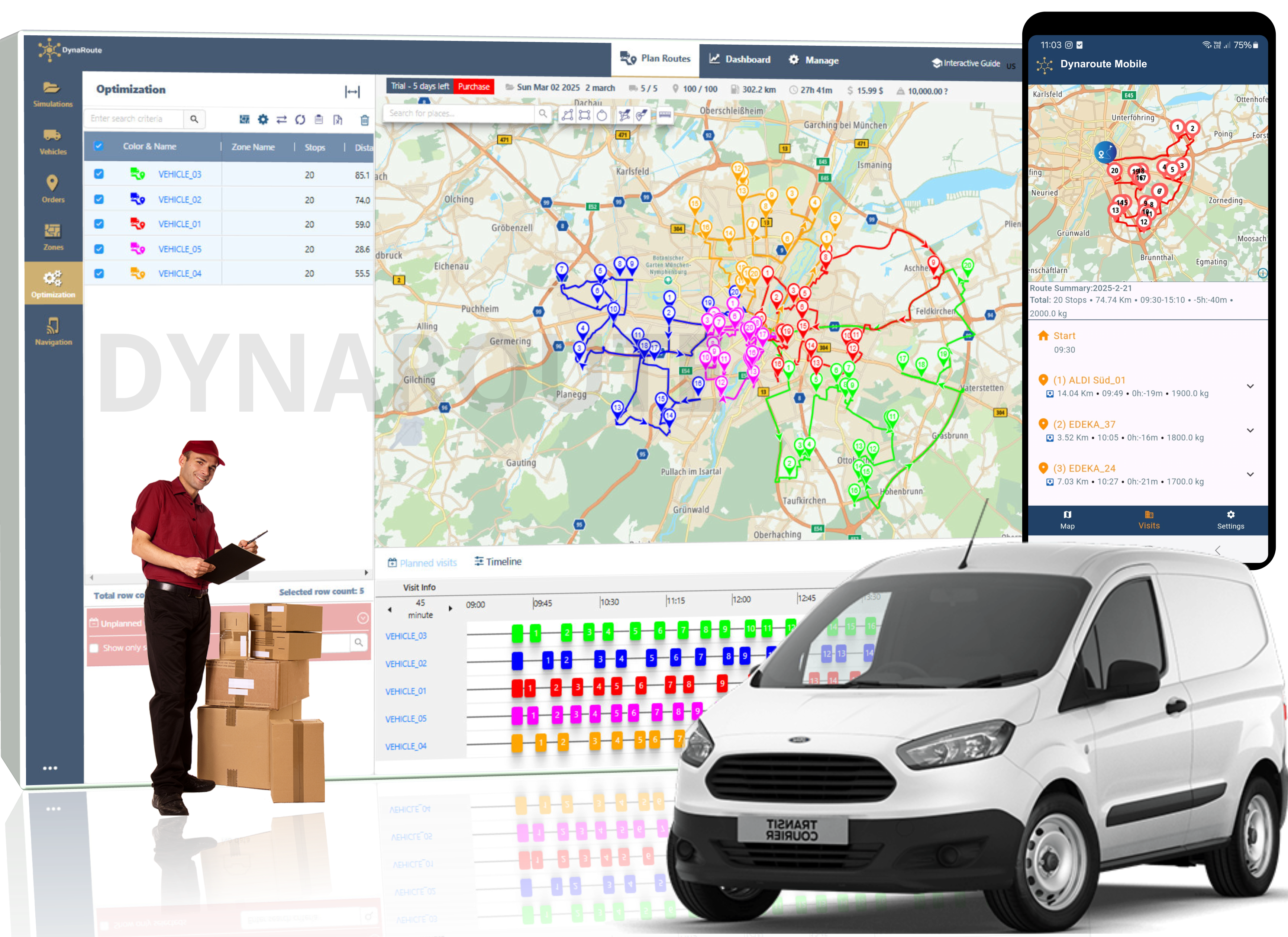Click the optimization settings gear icon
The image size is (1288, 937).
263,119
